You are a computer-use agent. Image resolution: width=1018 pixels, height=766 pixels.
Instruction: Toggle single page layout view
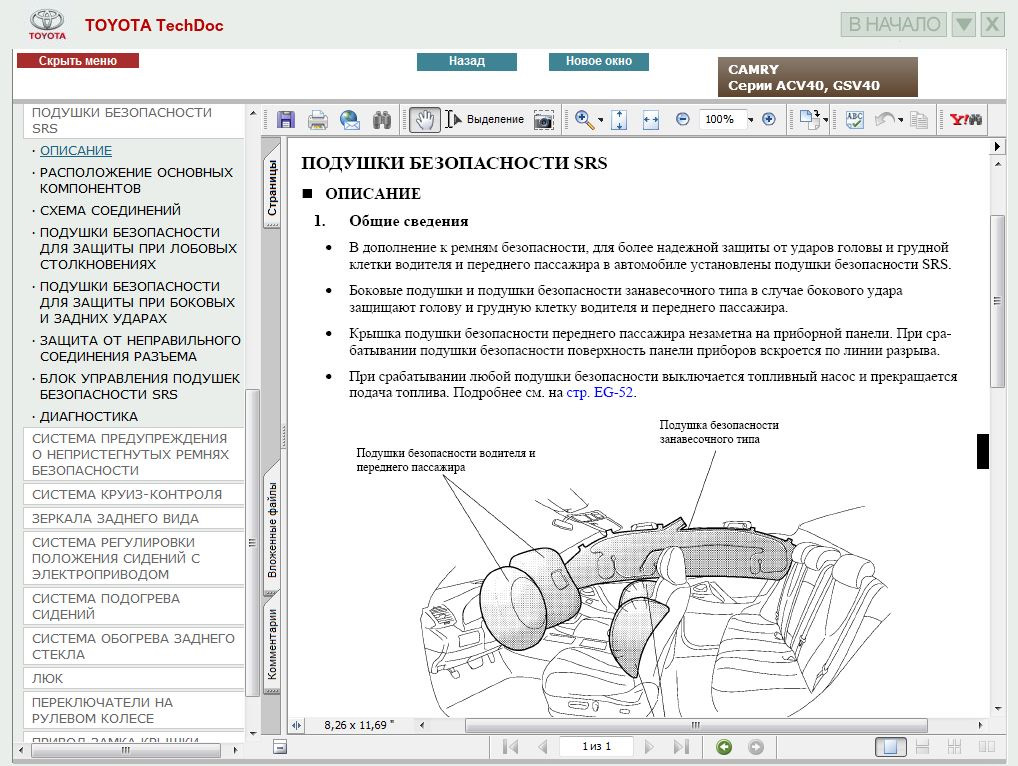pyautogui.click(x=891, y=747)
